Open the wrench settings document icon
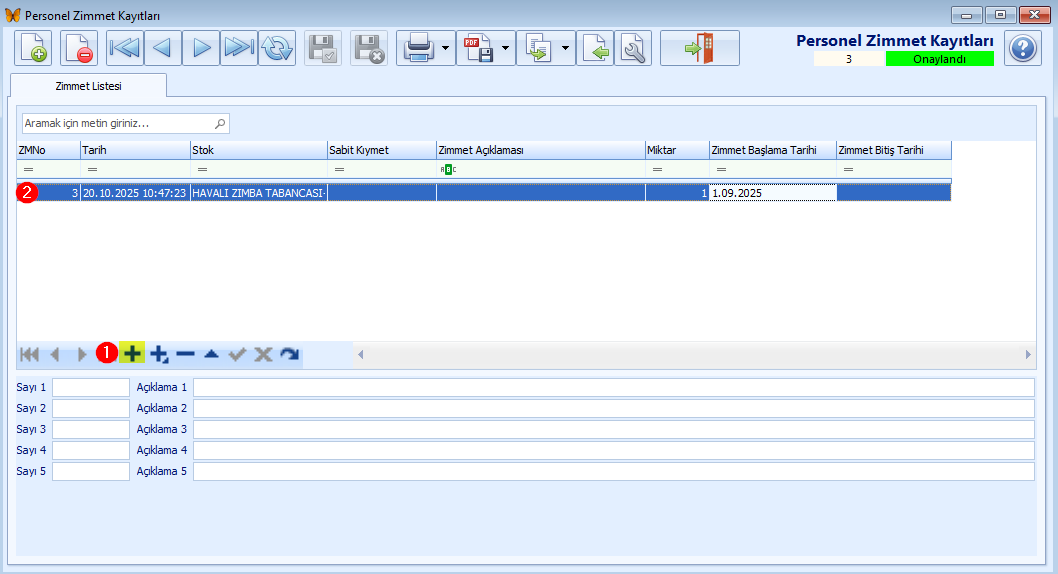 tap(633, 48)
